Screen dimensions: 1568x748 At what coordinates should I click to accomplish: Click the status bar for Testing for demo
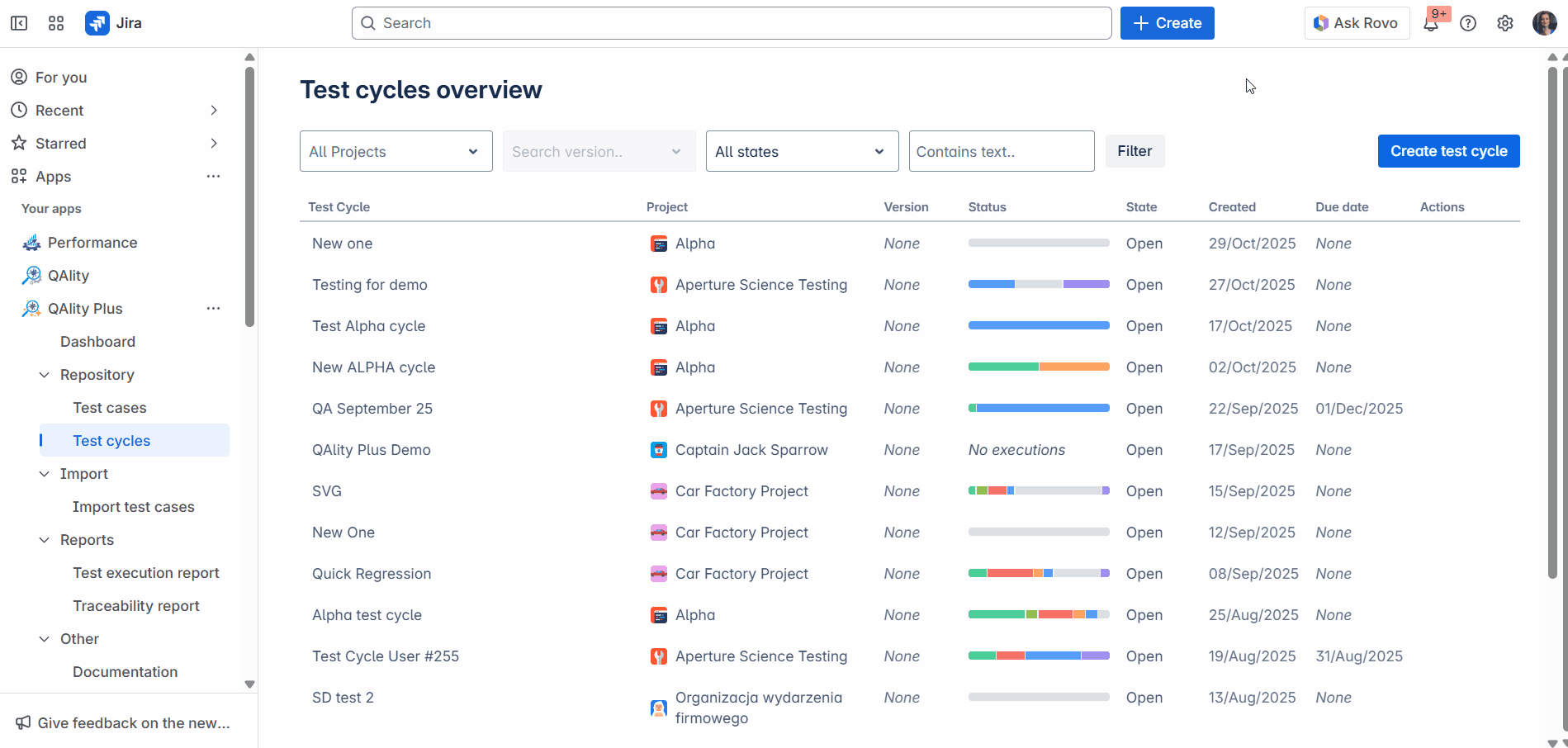click(1039, 284)
